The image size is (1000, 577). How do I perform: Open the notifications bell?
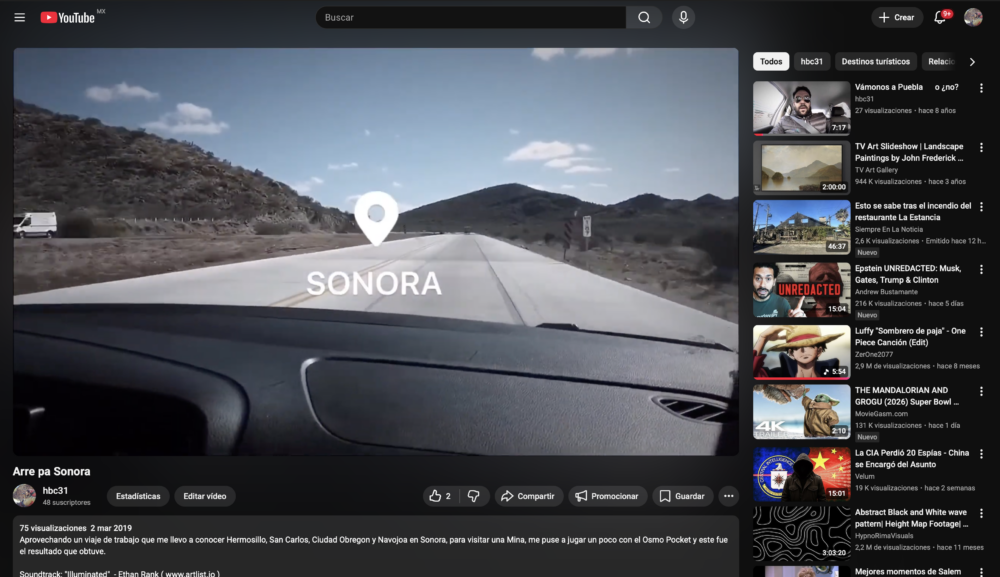point(940,17)
